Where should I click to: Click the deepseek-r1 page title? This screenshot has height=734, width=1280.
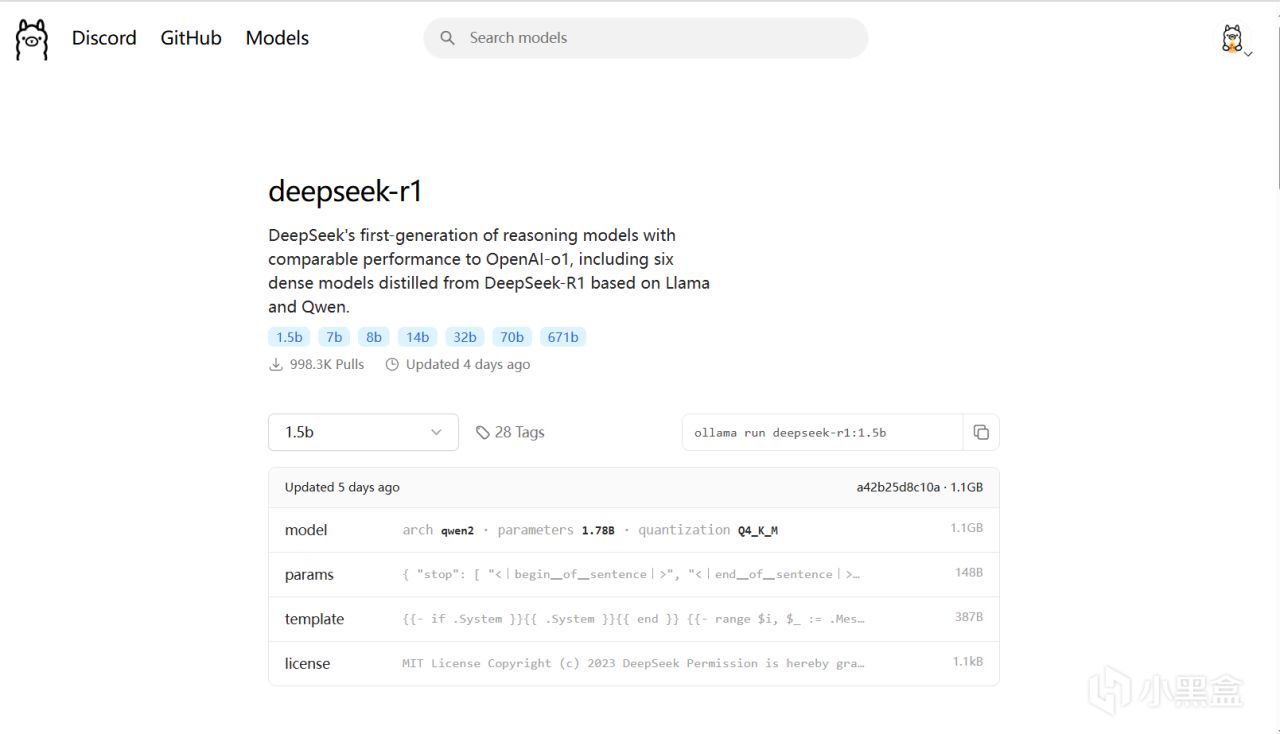tap(345, 191)
